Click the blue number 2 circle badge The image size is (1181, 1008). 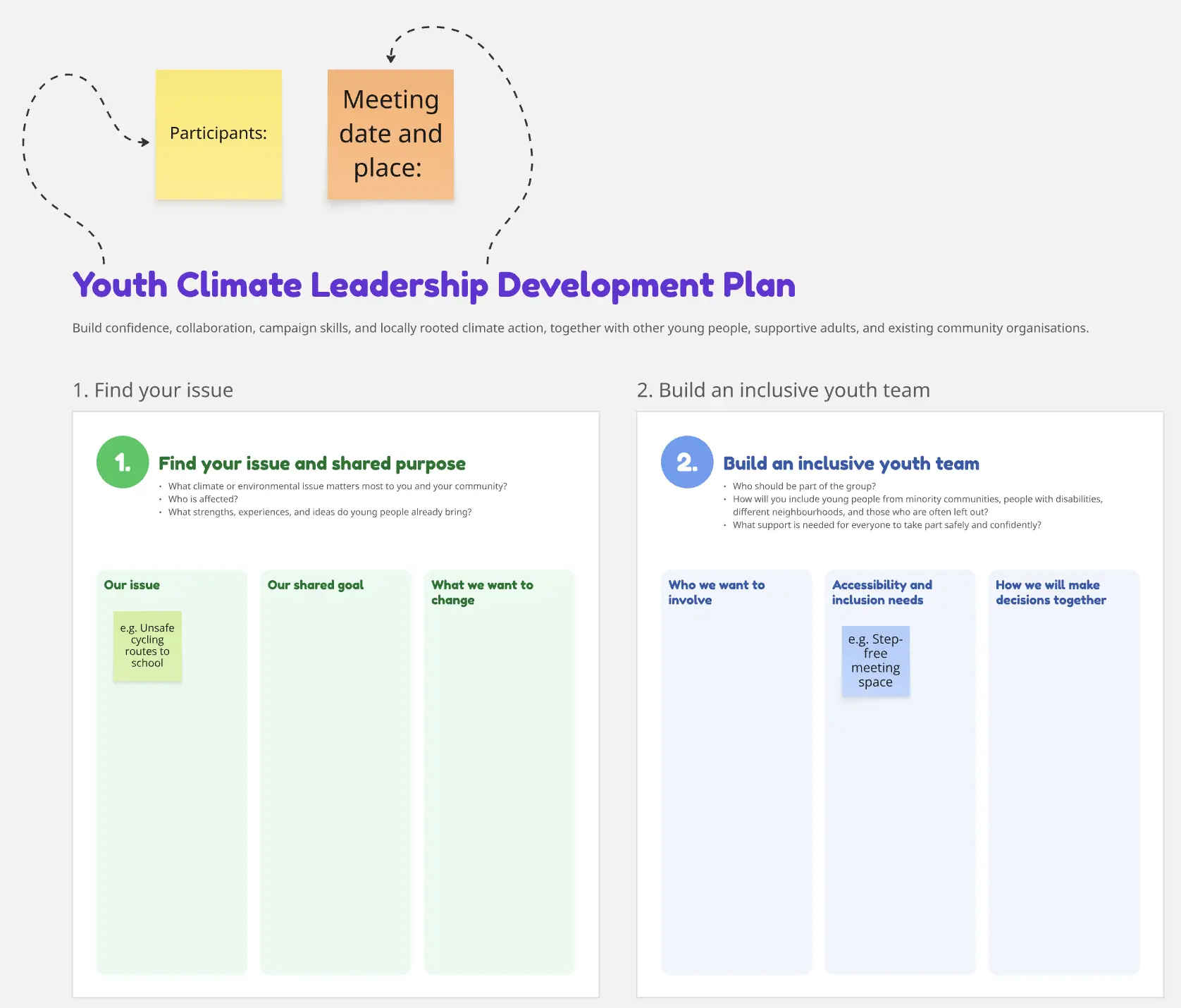tap(687, 462)
